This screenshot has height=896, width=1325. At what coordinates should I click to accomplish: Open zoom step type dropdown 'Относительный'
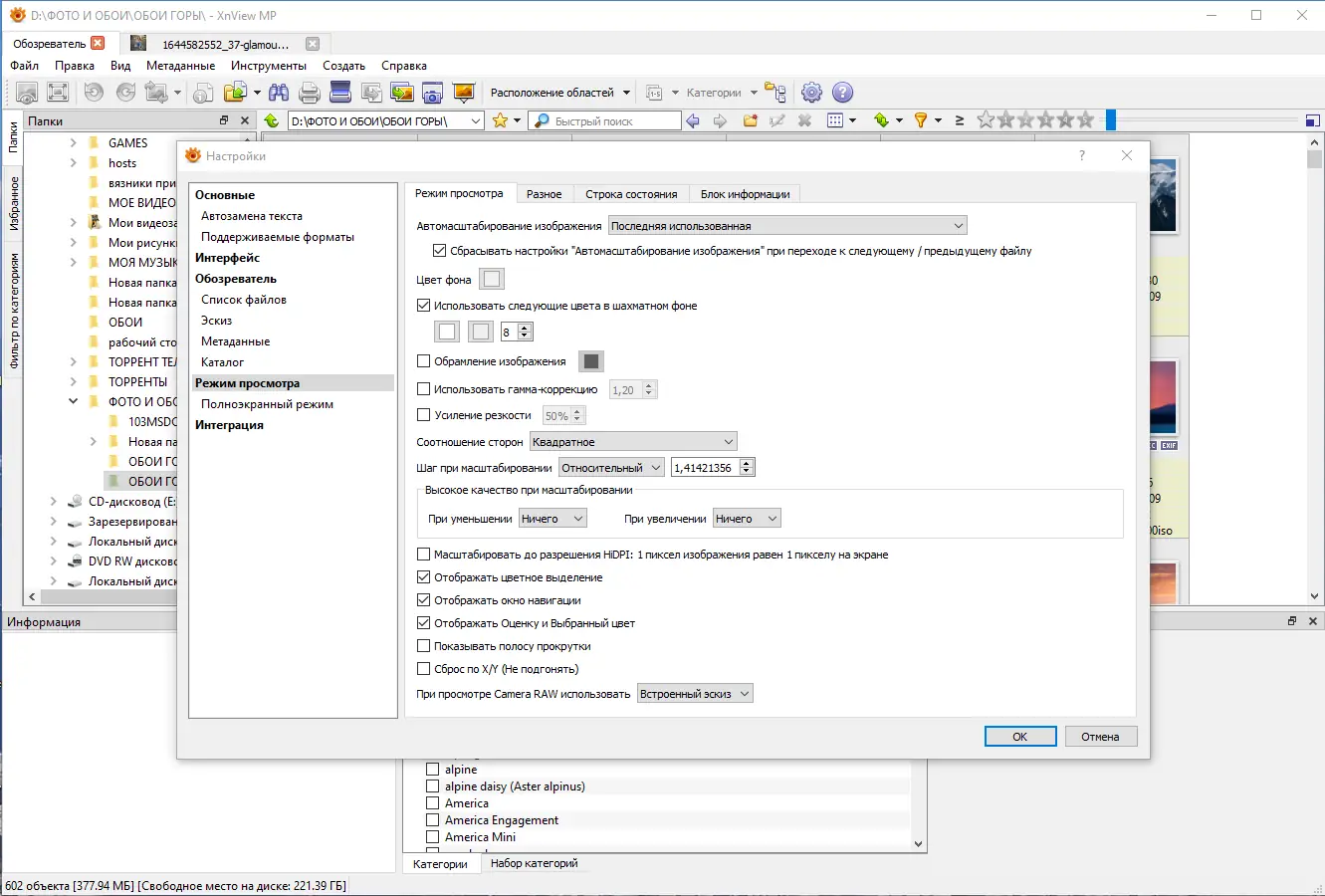click(611, 468)
